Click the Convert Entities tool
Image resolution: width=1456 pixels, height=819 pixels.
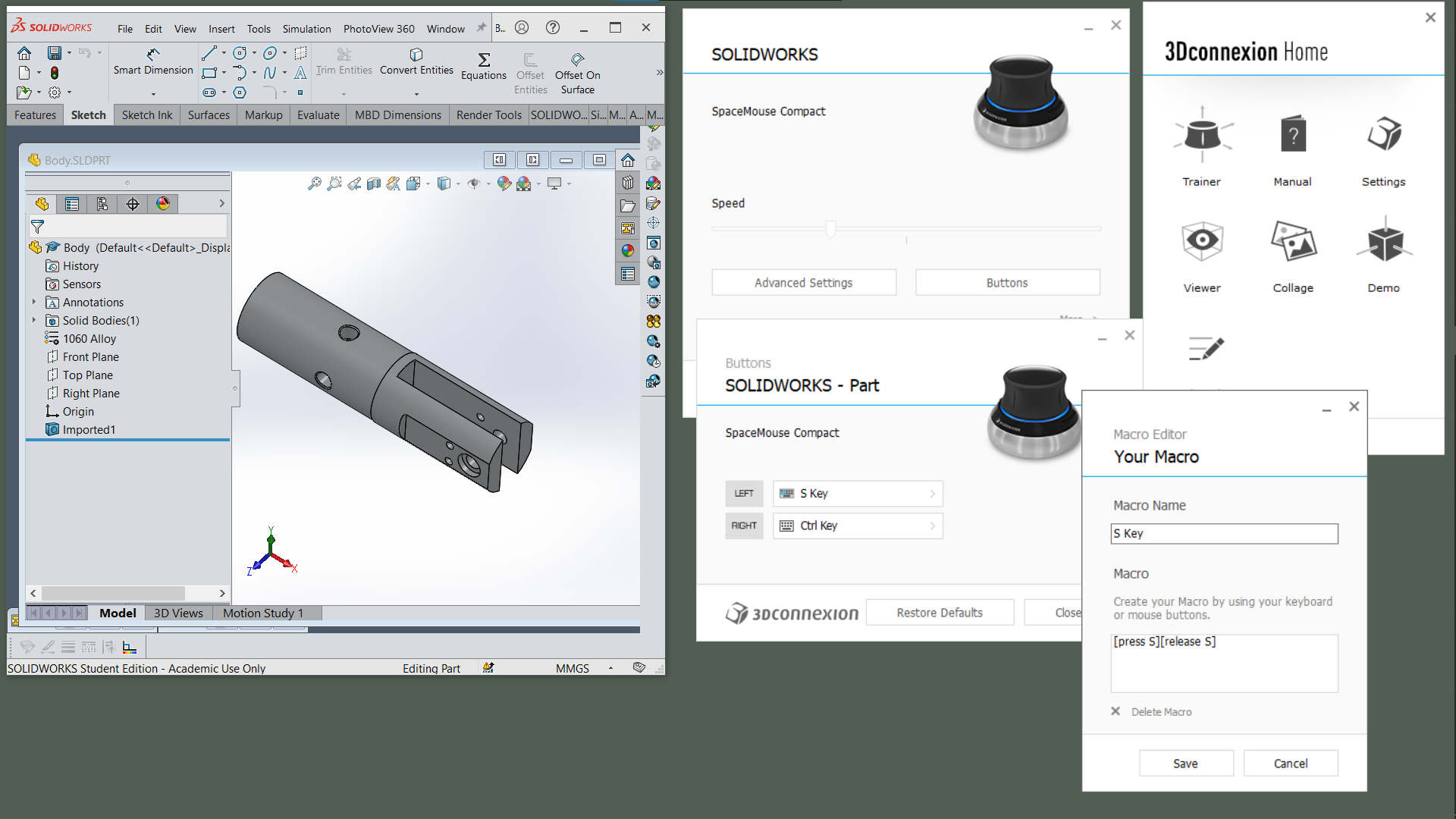tap(416, 62)
